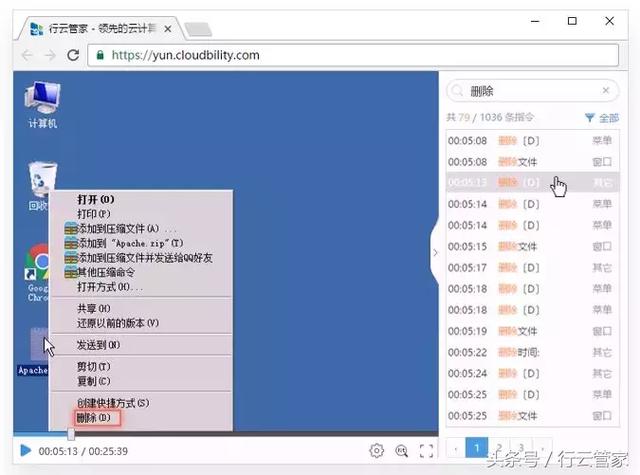Open playback settings gear icon
640x475 pixels.
(x=376, y=451)
